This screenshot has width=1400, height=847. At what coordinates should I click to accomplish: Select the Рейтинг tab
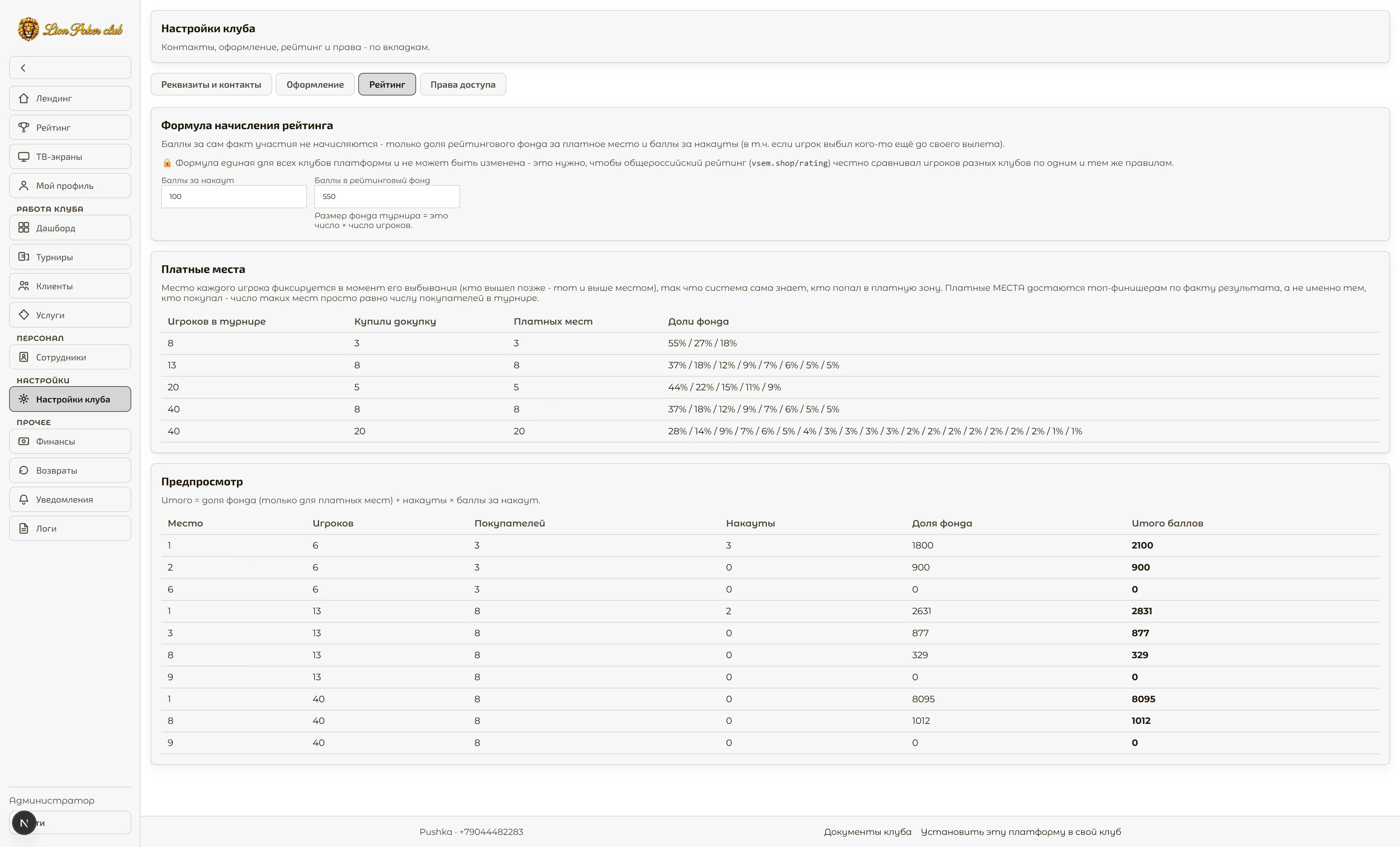pyautogui.click(x=387, y=85)
